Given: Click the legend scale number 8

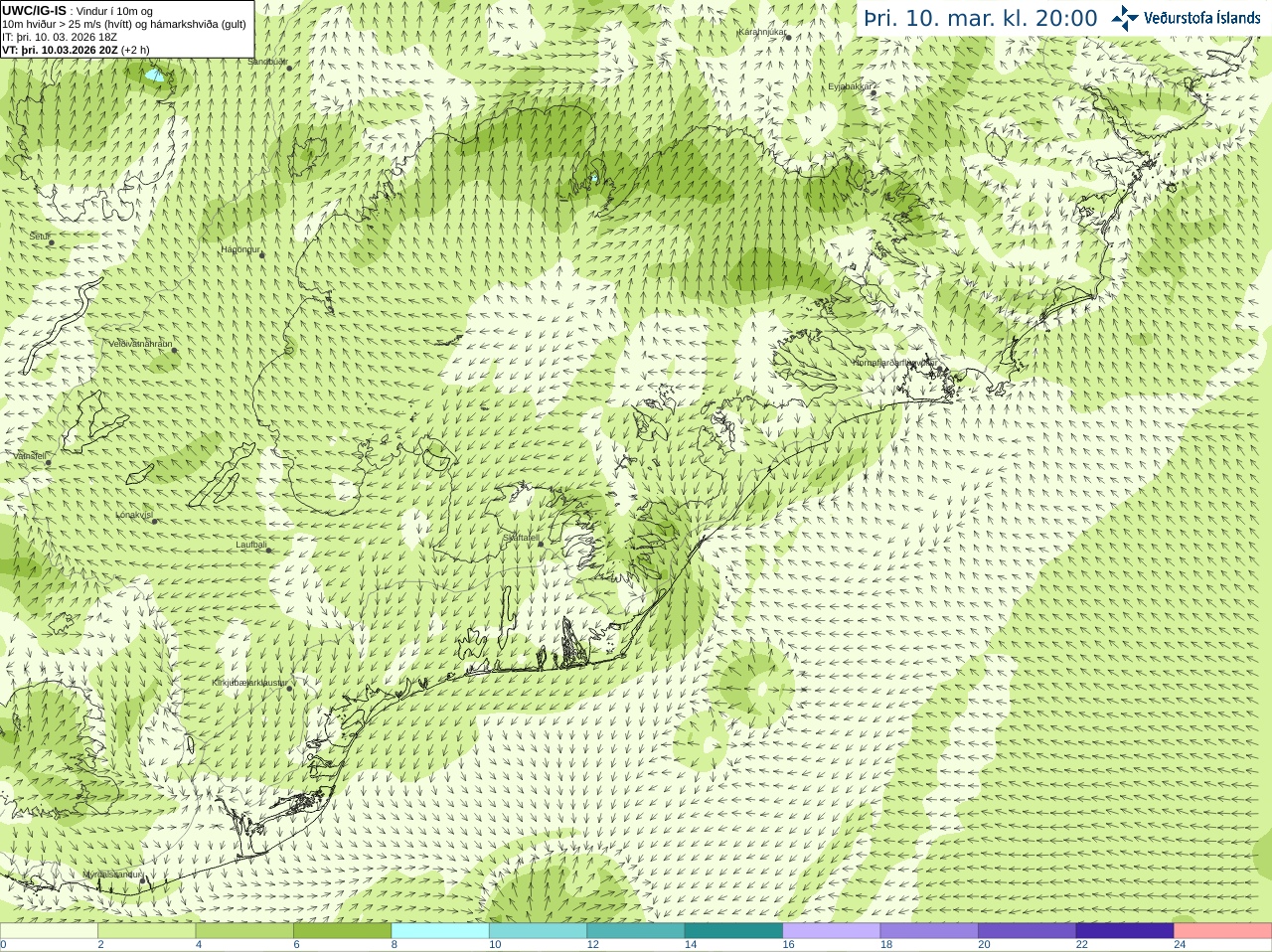Looking at the screenshot, I should point(395,945).
